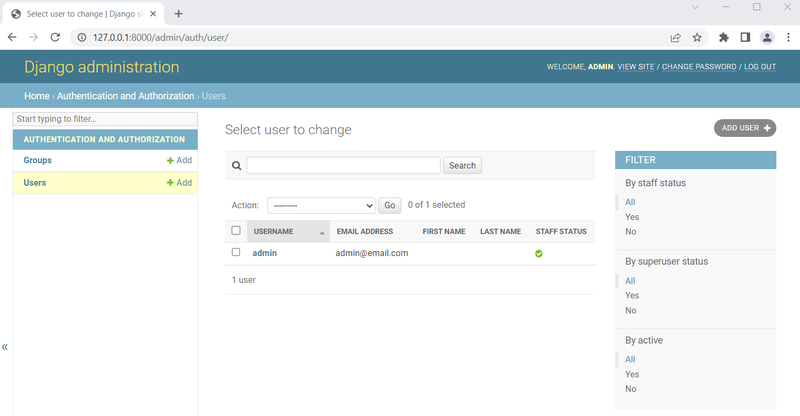This screenshot has width=800, height=416.
Task: Filter staff status by All
Action: coord(630,202)
